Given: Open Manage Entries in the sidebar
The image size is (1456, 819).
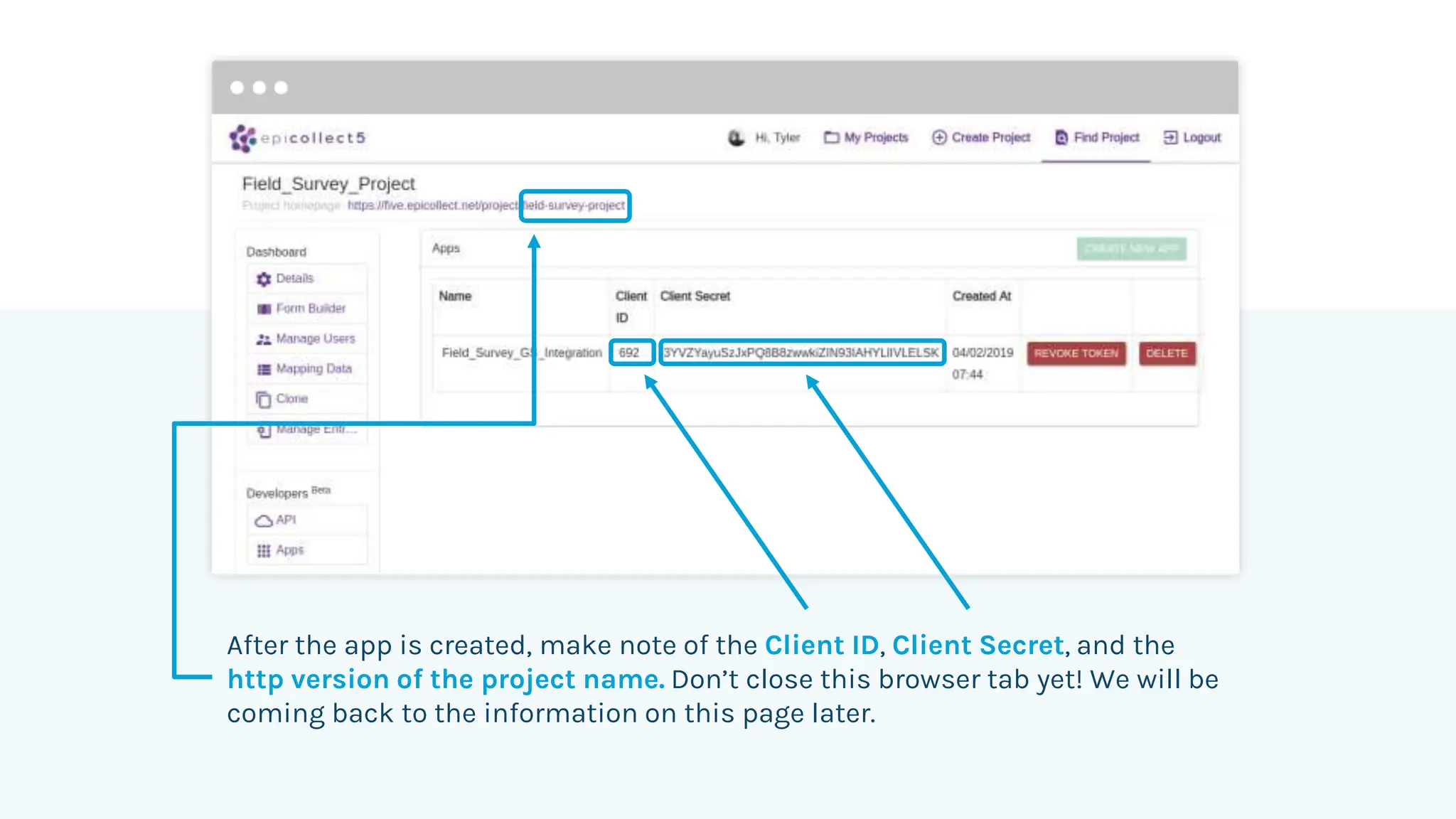Looking at the screenshot, I should [315, 429].
